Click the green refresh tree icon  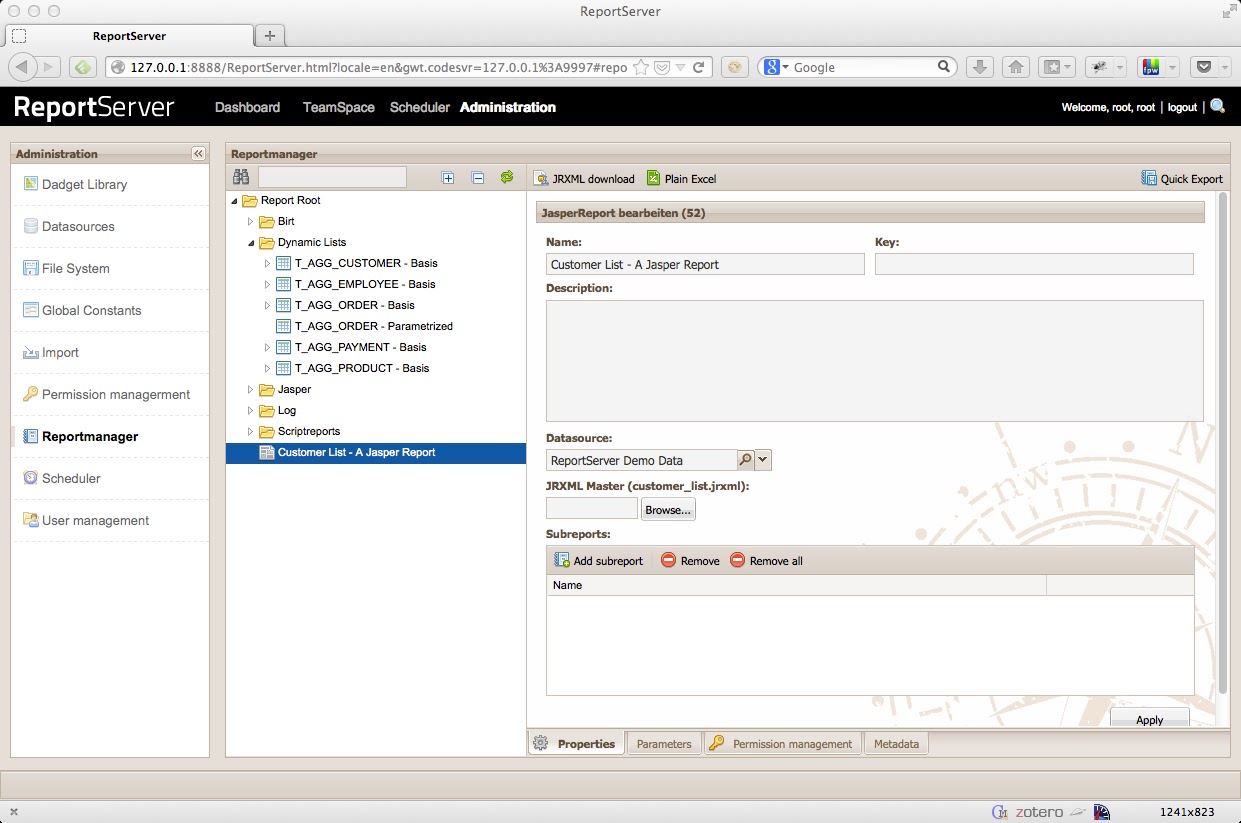[x=507, y=177]
